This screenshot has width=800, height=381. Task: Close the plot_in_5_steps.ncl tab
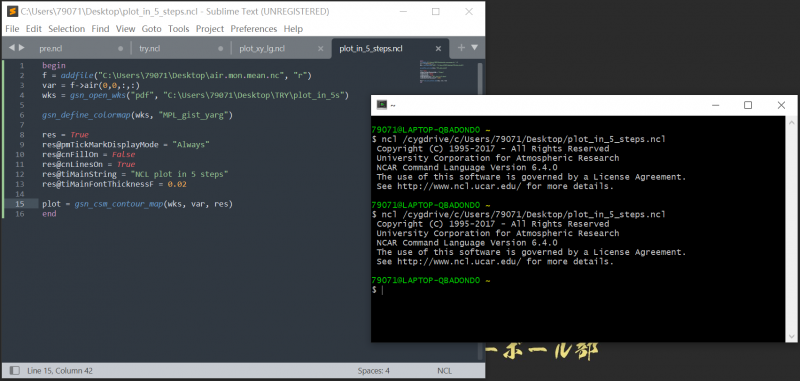point(438,48)
